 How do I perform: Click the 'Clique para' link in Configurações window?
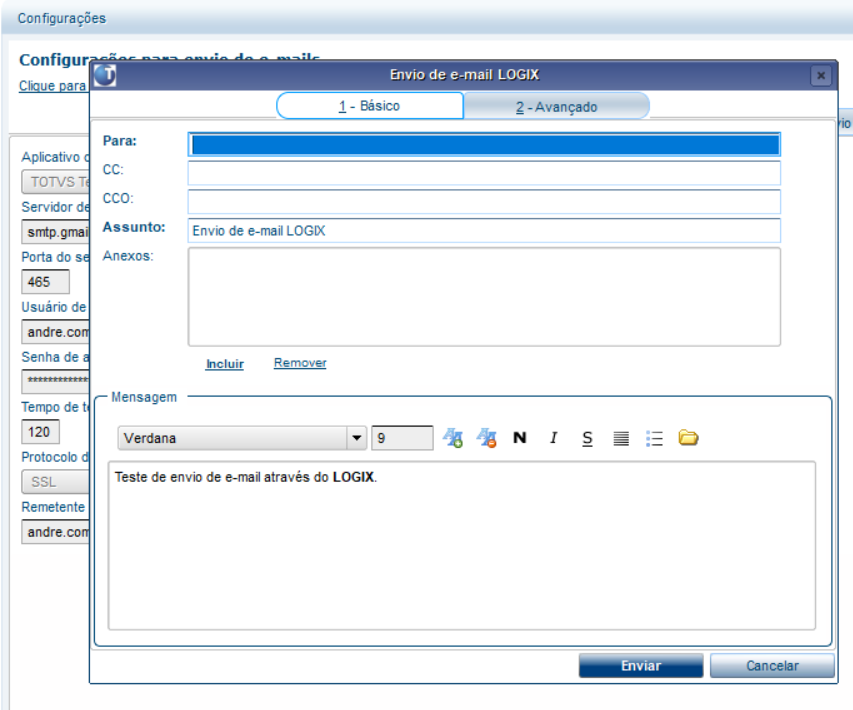[x=53, y=86]
